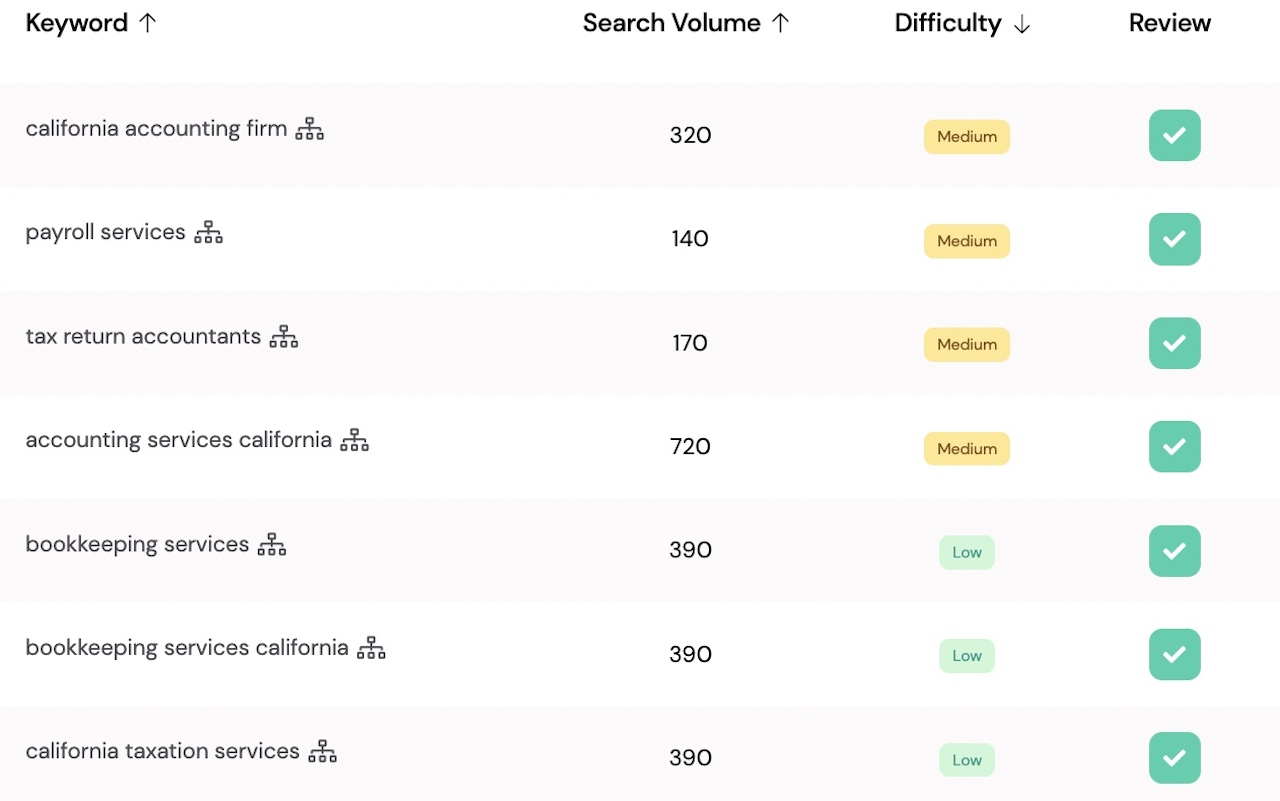Image resolution: width=1280 pixels, height=801 pixels.
Task: Open the bookkeeping services california keyword
Action: click(187, 647)
